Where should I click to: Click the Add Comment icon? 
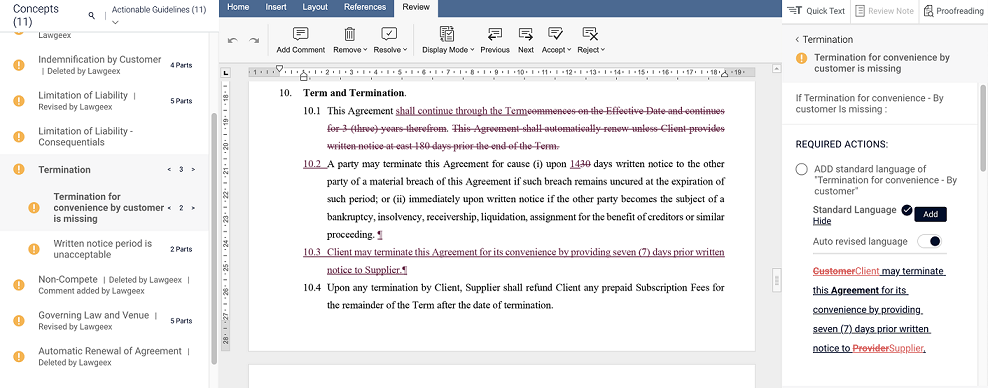(x=301, y=34)
